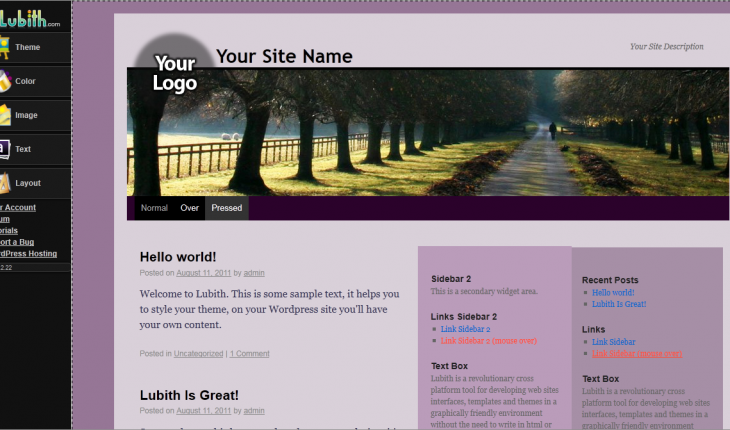Viewport: 730px width, 430px height.
Task: Open Hello world! in Recent Posts
Action: 613,293
